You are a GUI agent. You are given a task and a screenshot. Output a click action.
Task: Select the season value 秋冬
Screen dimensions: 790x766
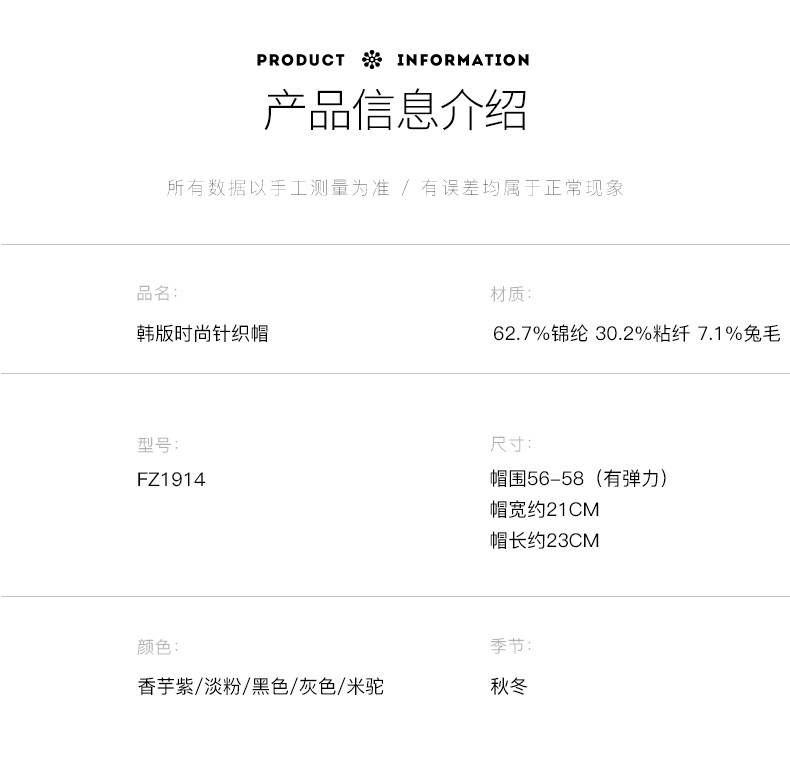coord(508,687)
